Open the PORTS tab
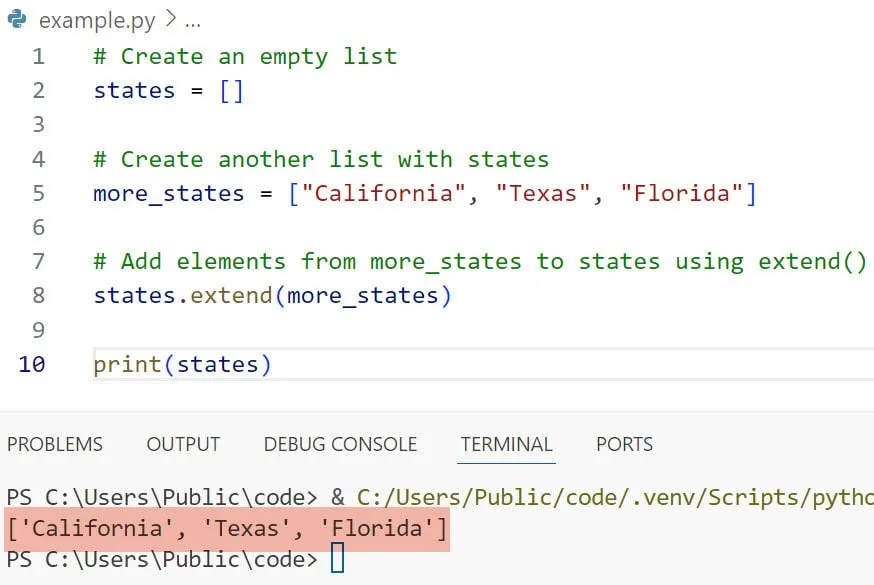This screenshot has height=585, width=874. click(x=624, y=444)
